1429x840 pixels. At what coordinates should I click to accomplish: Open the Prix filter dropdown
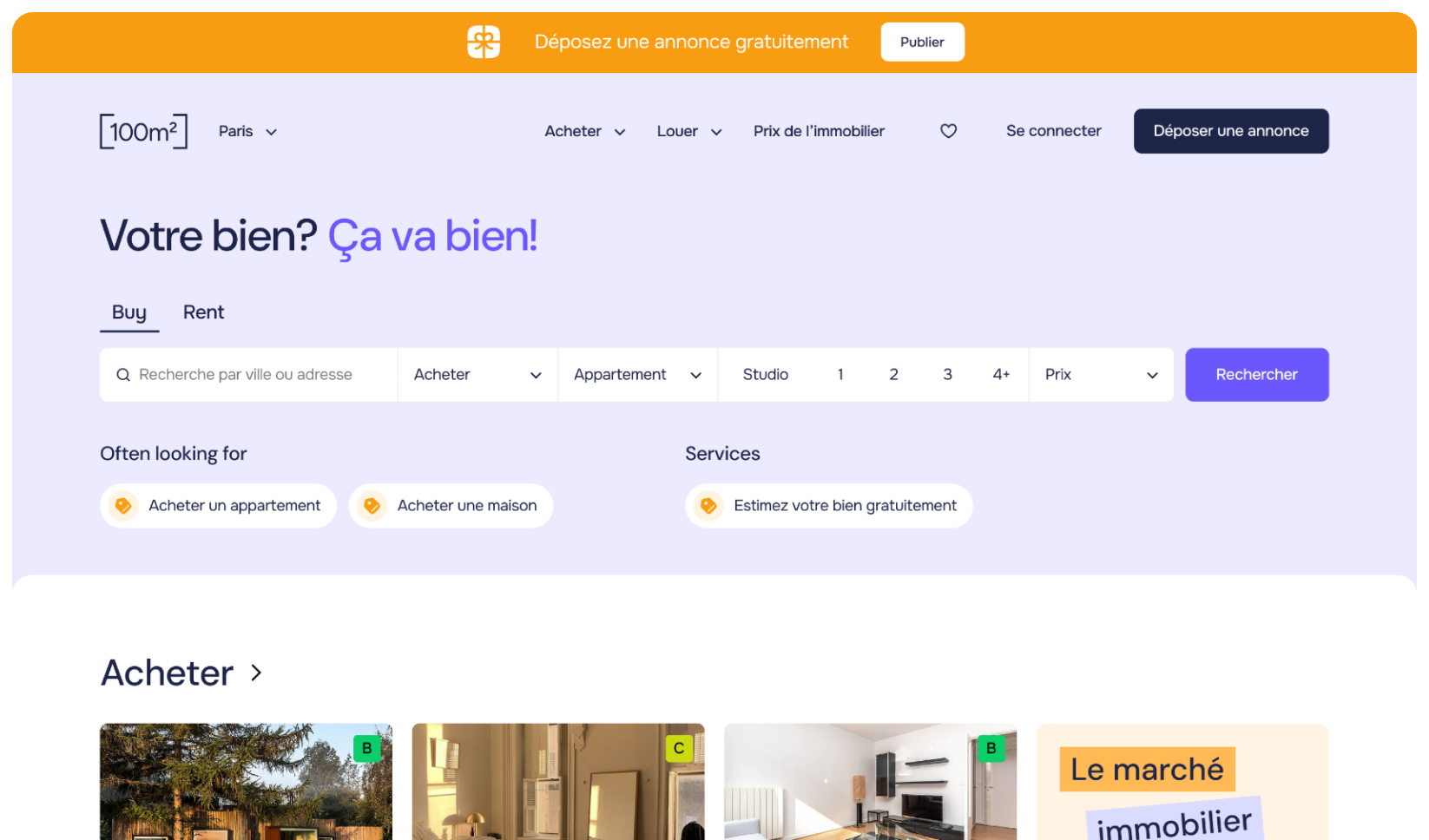point(1102,374)
